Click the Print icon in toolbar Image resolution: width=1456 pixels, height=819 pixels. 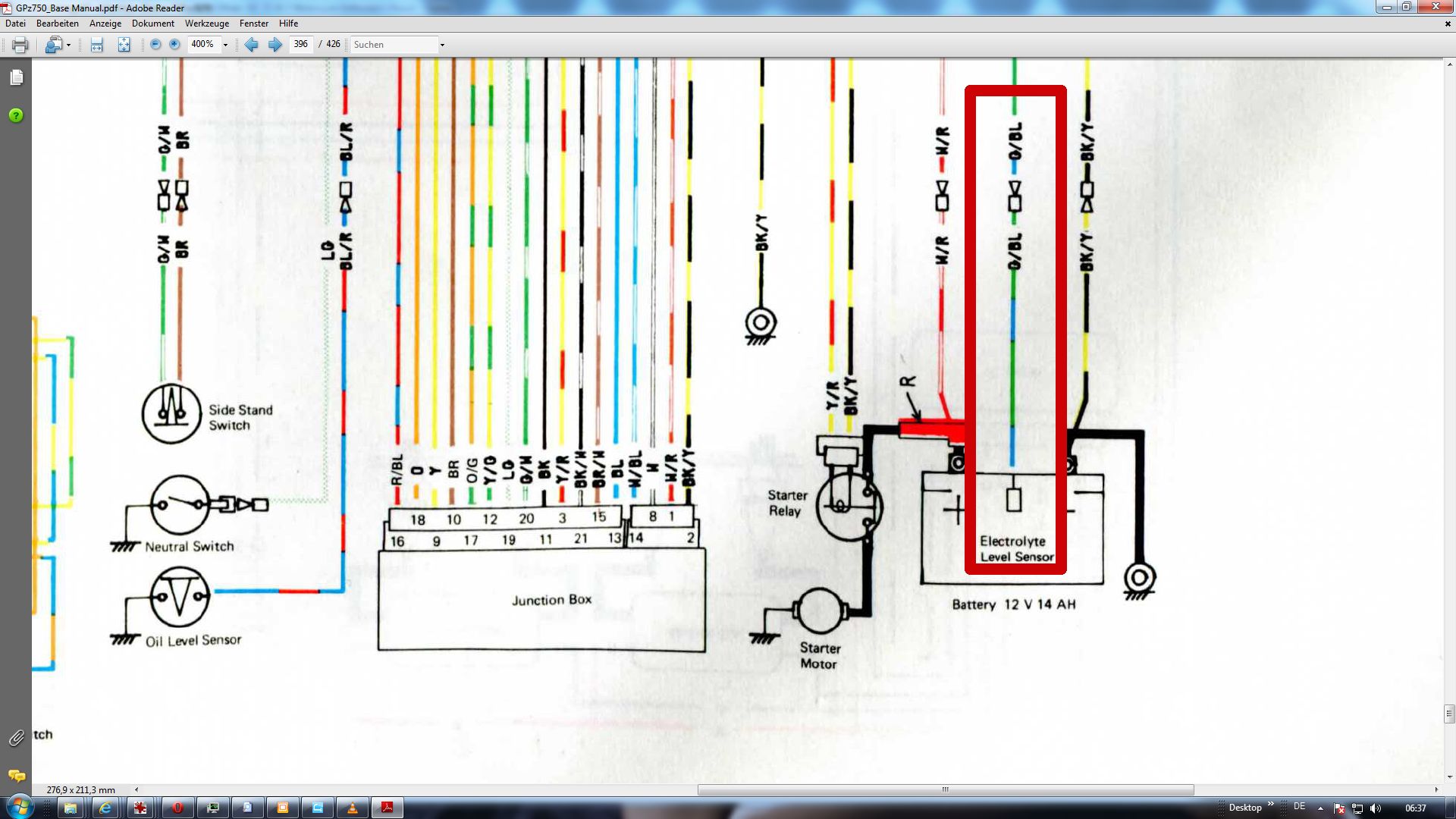20,45
